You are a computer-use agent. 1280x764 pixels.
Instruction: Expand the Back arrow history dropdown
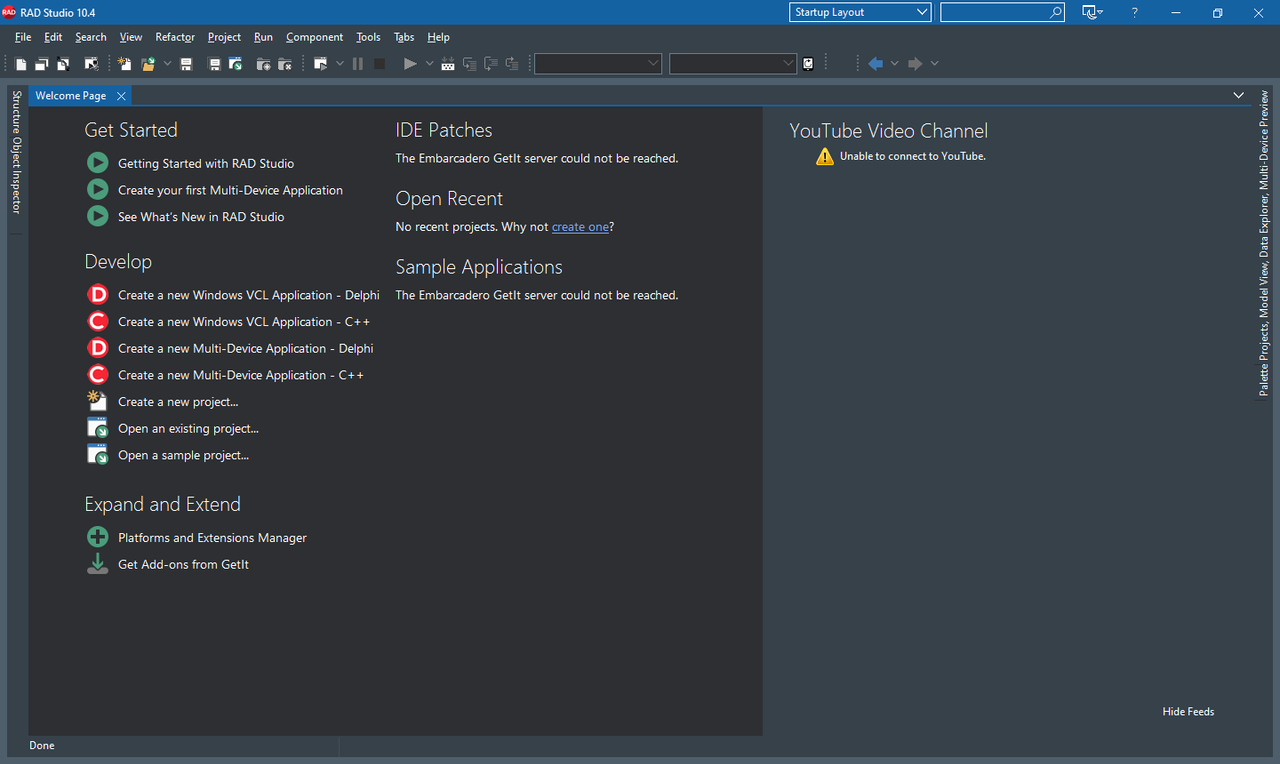[895, 64]
